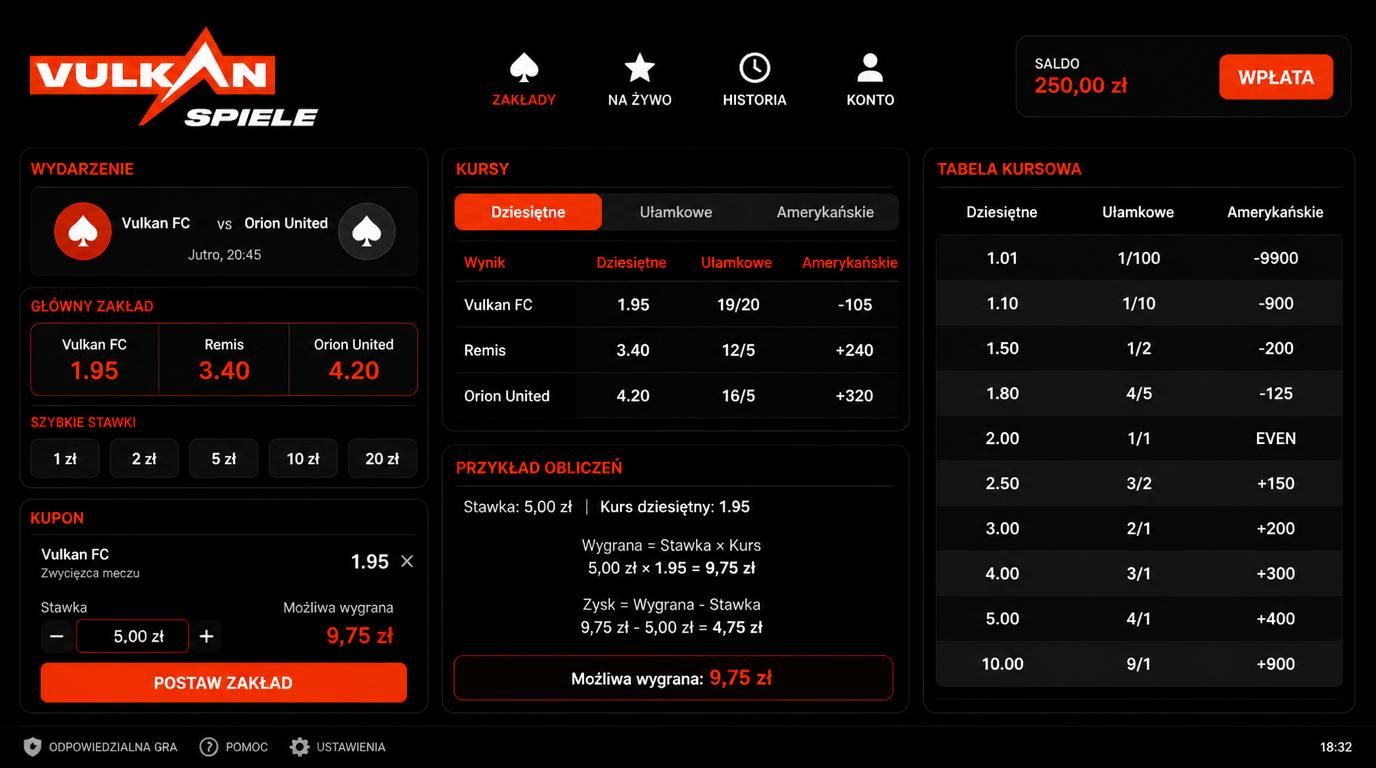
Task: Select Vulkan FC 1.95 main bet
Action: (x=95, y=359)
